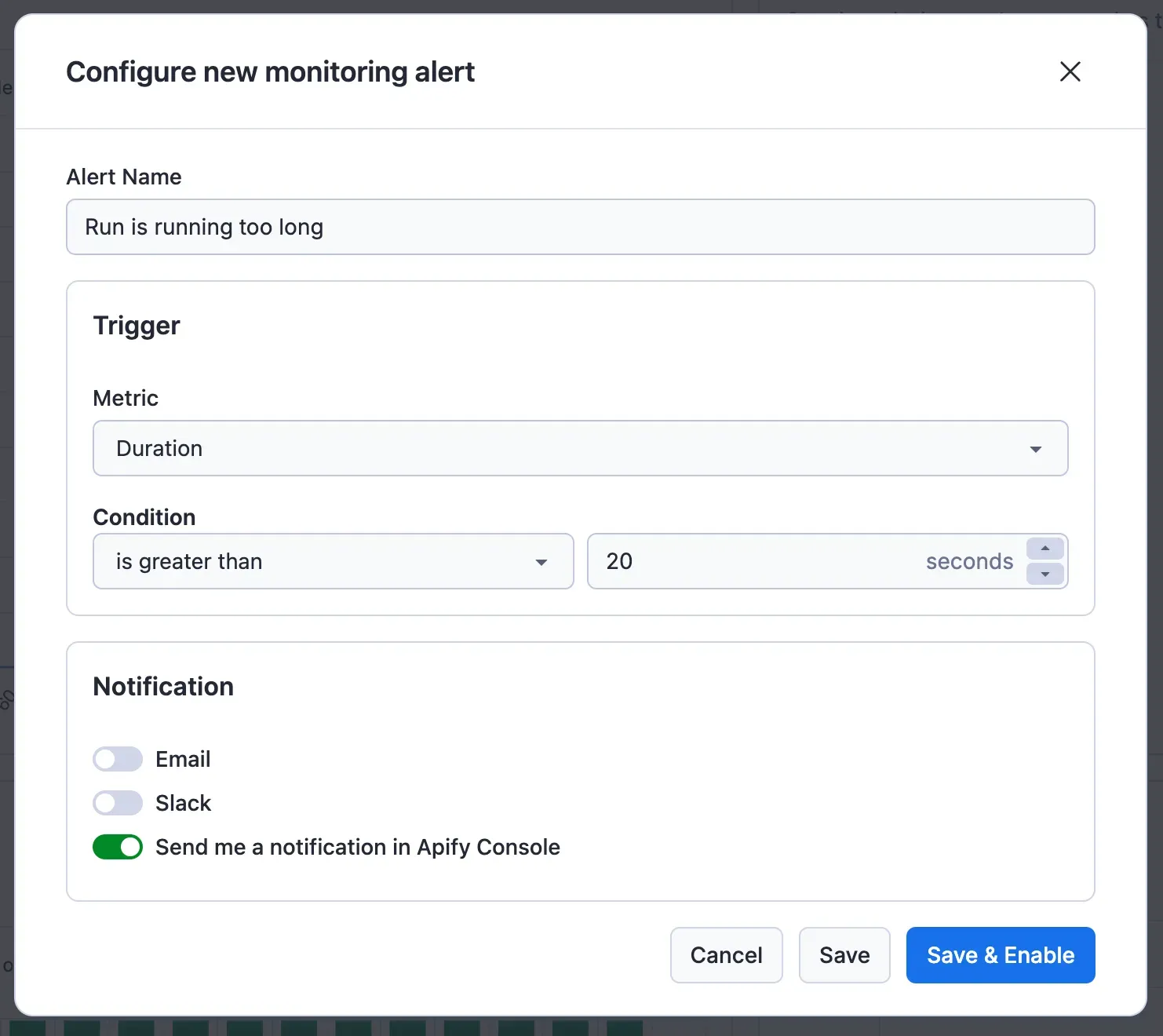Click the down arrow to decrease seconds
Viewport: 1163px width, 1036px height.
click(x=1045, y=575)
